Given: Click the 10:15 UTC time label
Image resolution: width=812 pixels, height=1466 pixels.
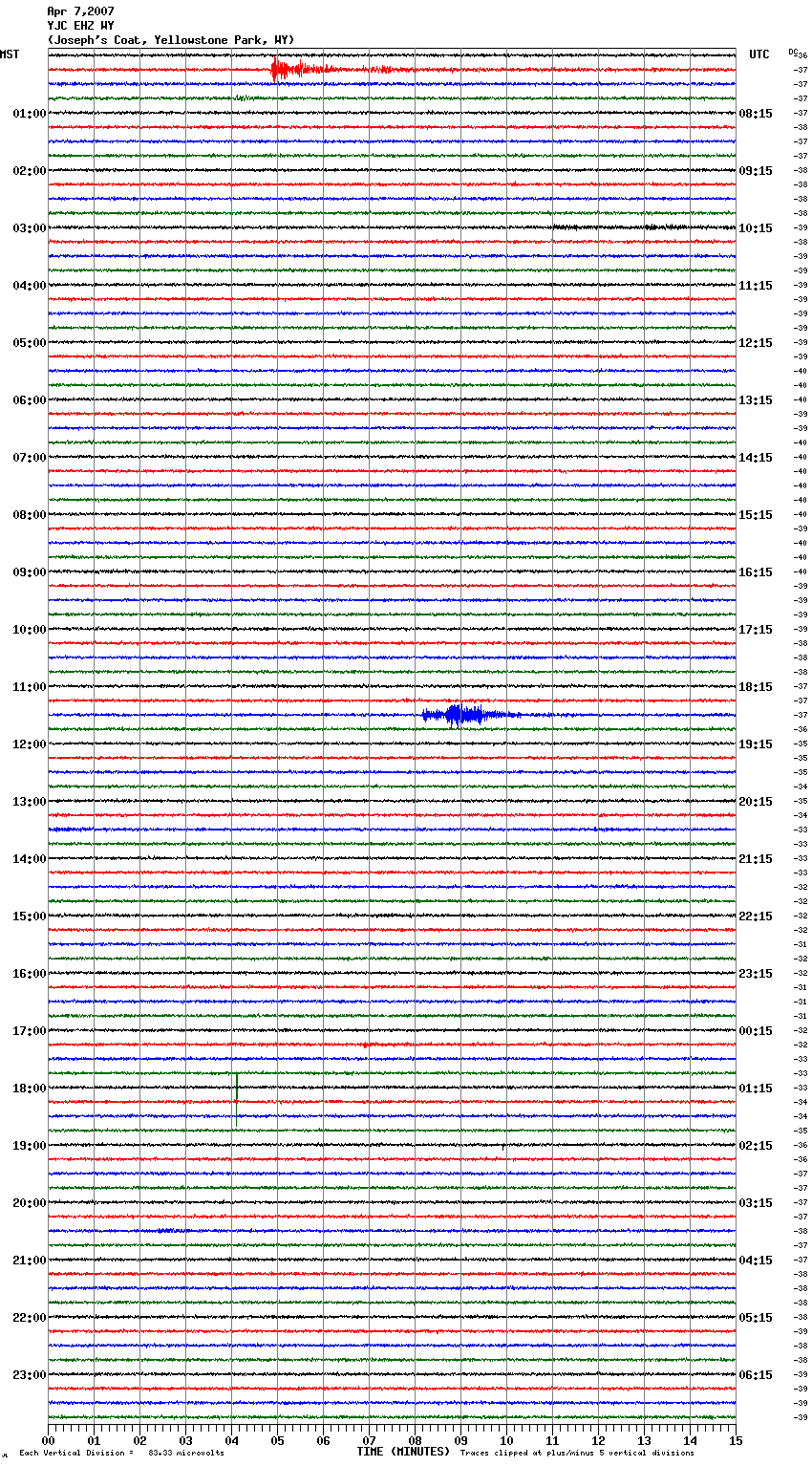Looking at the screenshot, I should click(x=756, y=228).
